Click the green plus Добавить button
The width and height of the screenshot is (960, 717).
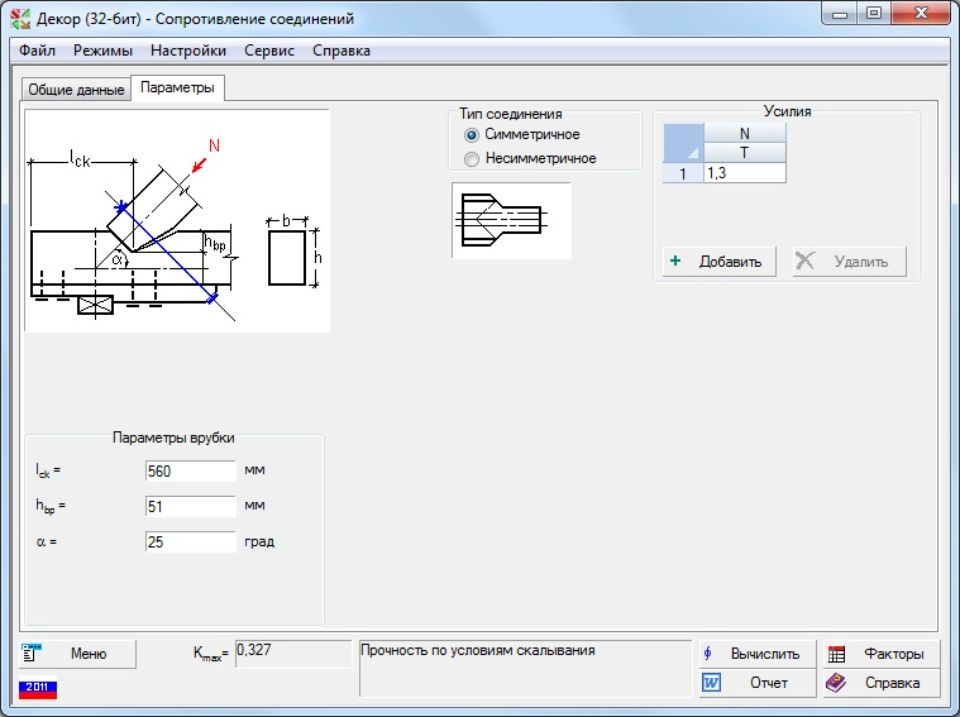click(719, 262)
